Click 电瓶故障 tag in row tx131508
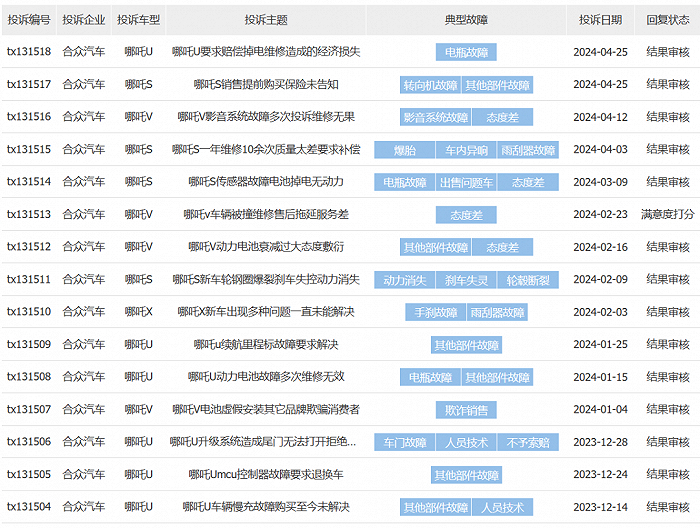The width and height of the screenshot is (700, 528). click(430, 378)
